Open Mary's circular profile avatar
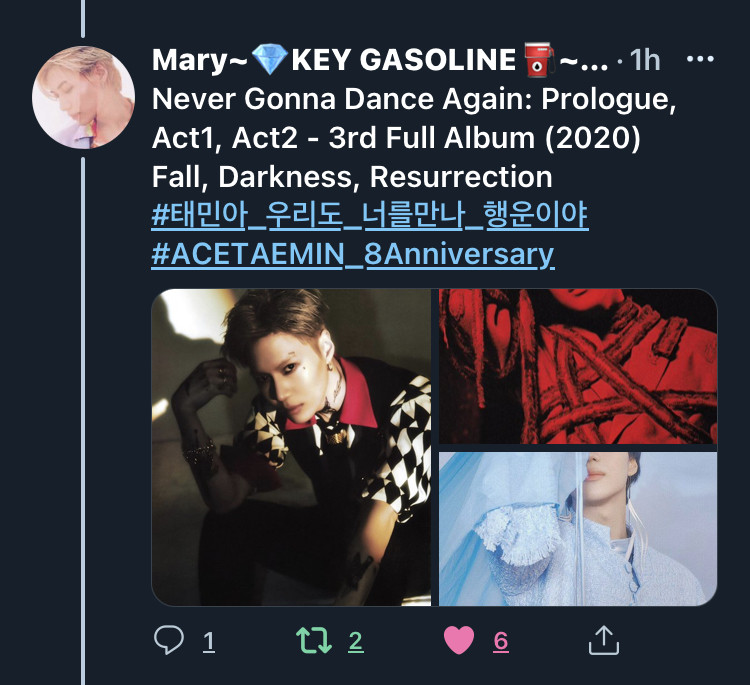Viewport: 750px width, 685px height. pos(83,97)
